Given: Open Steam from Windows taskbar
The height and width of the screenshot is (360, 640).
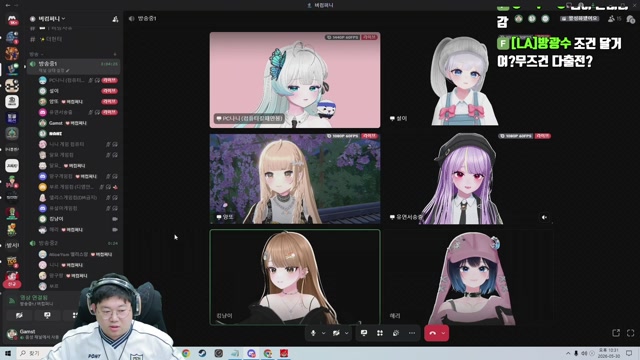Looking at the screenshot, I should pyautogui.click(x=202, y=353).
